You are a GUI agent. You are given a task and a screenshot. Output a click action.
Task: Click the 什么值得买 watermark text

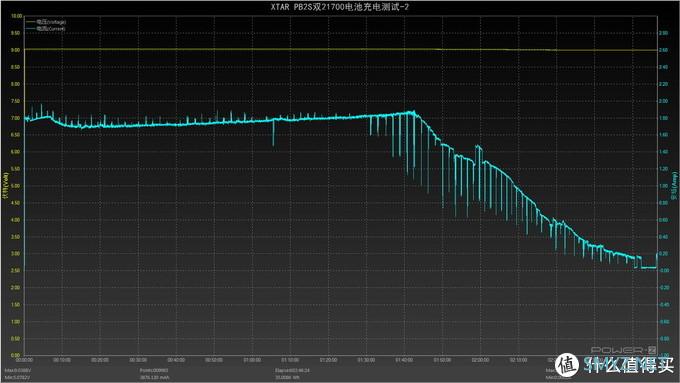point(628,365)
